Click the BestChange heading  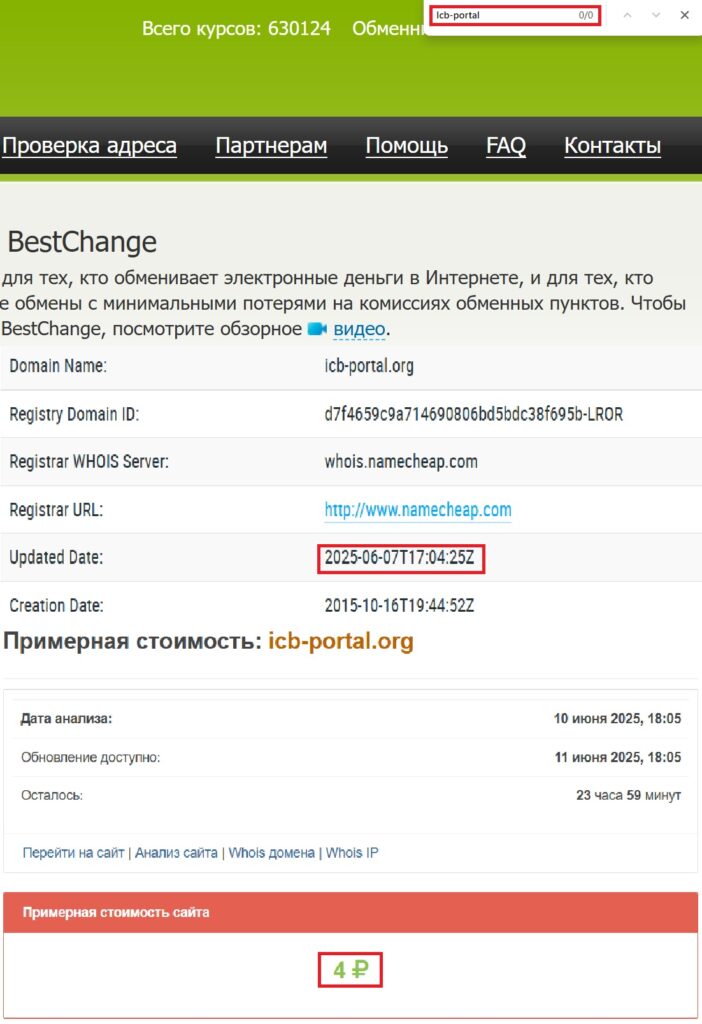pos(82,242)
